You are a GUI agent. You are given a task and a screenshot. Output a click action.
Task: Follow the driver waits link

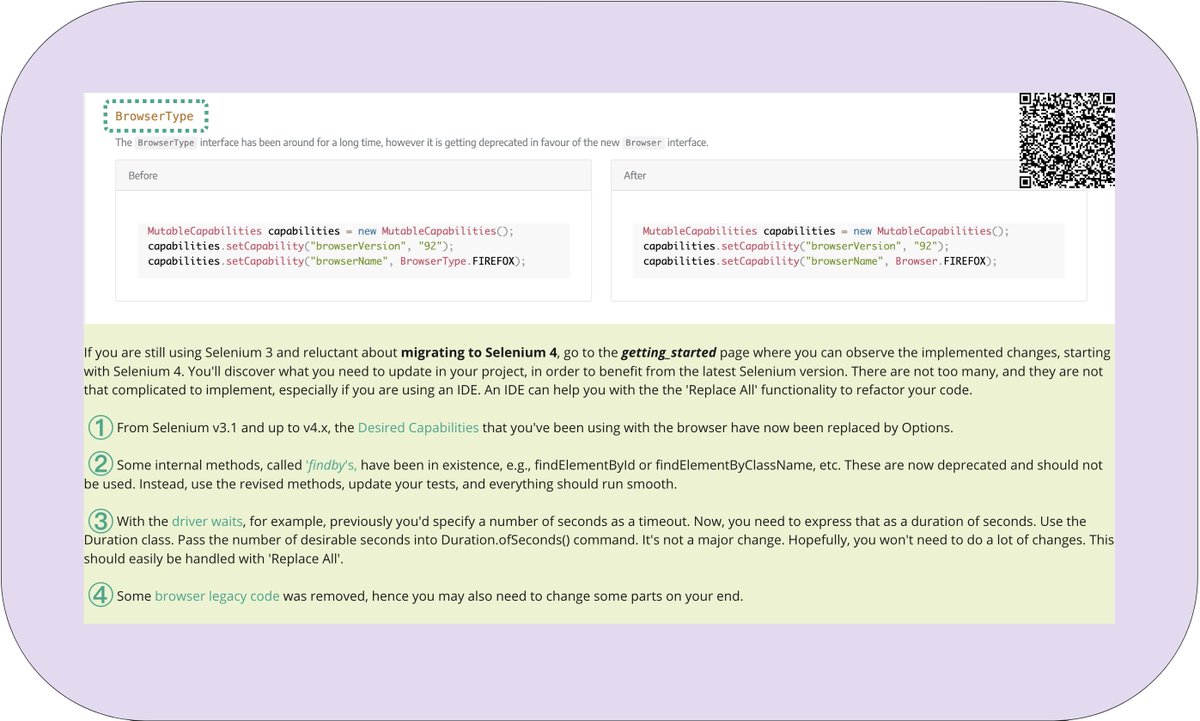[207, 521]
